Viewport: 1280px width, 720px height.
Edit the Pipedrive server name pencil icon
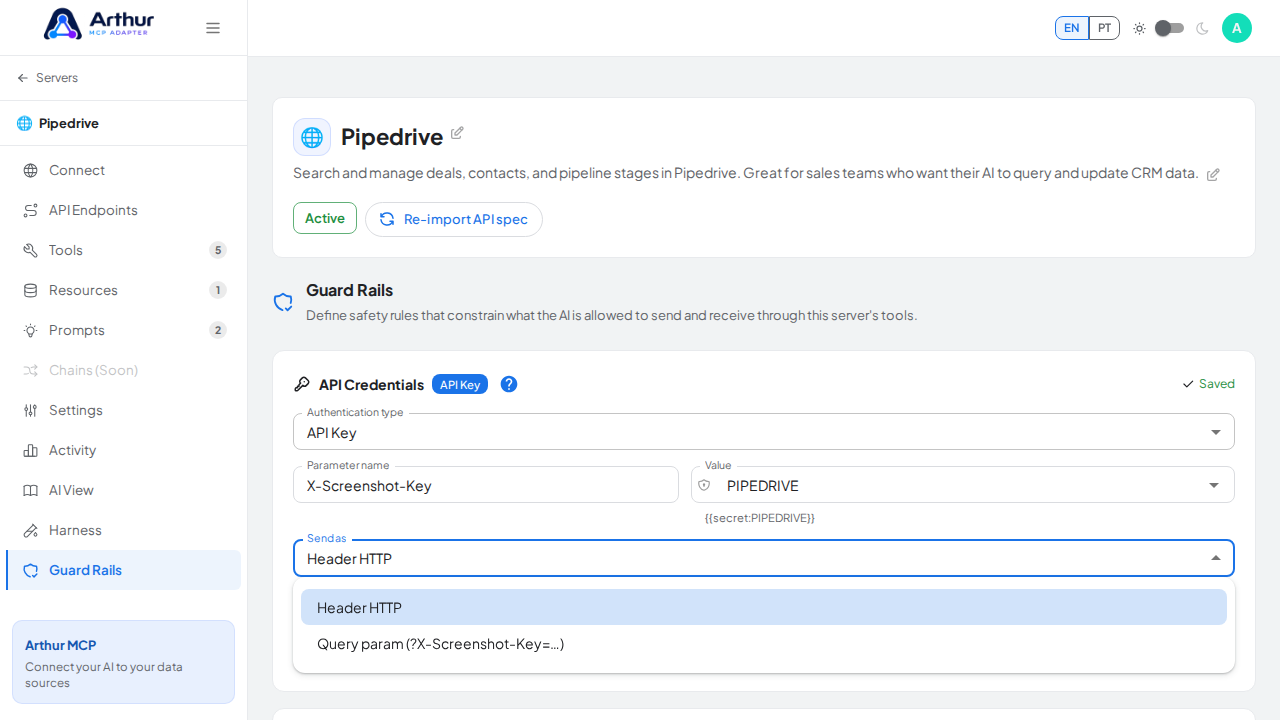[x=457, y=133]
